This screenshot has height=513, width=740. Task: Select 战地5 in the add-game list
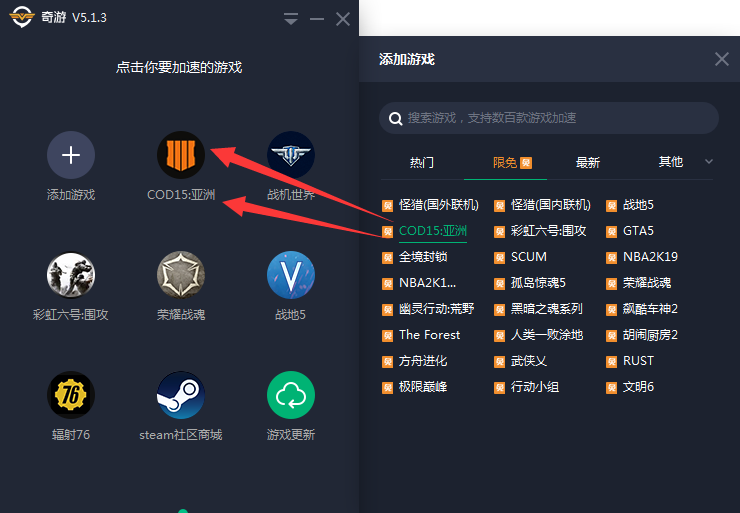[x=638, y=205]
